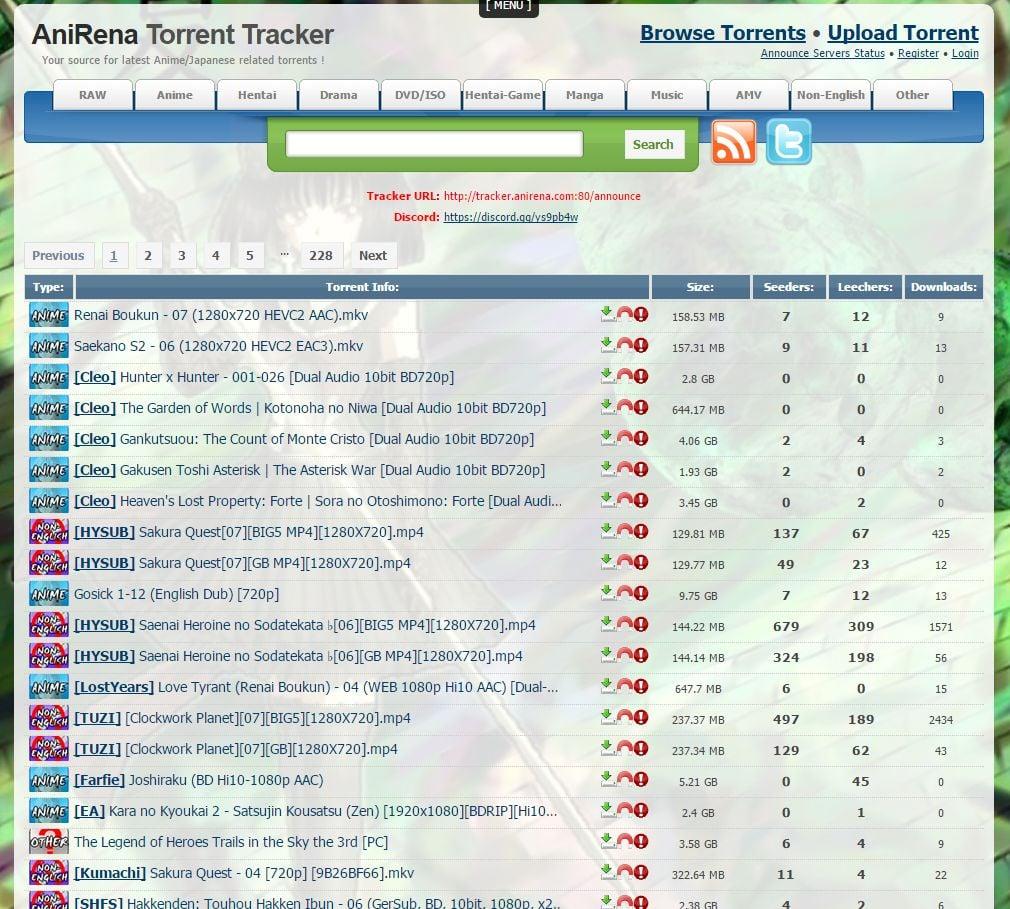Download Love Tyrant - 04 torrent file

click(607, 685)
